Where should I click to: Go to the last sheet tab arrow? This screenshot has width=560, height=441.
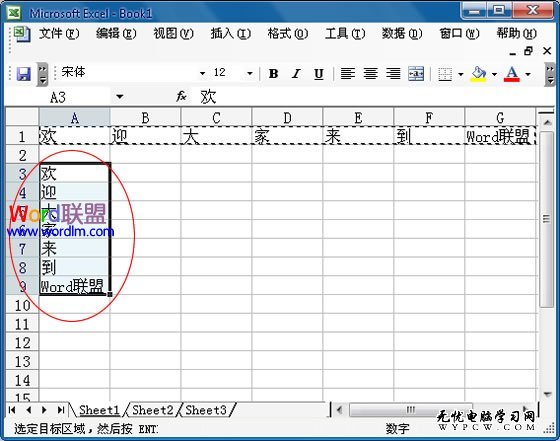[x=61, y=410]
